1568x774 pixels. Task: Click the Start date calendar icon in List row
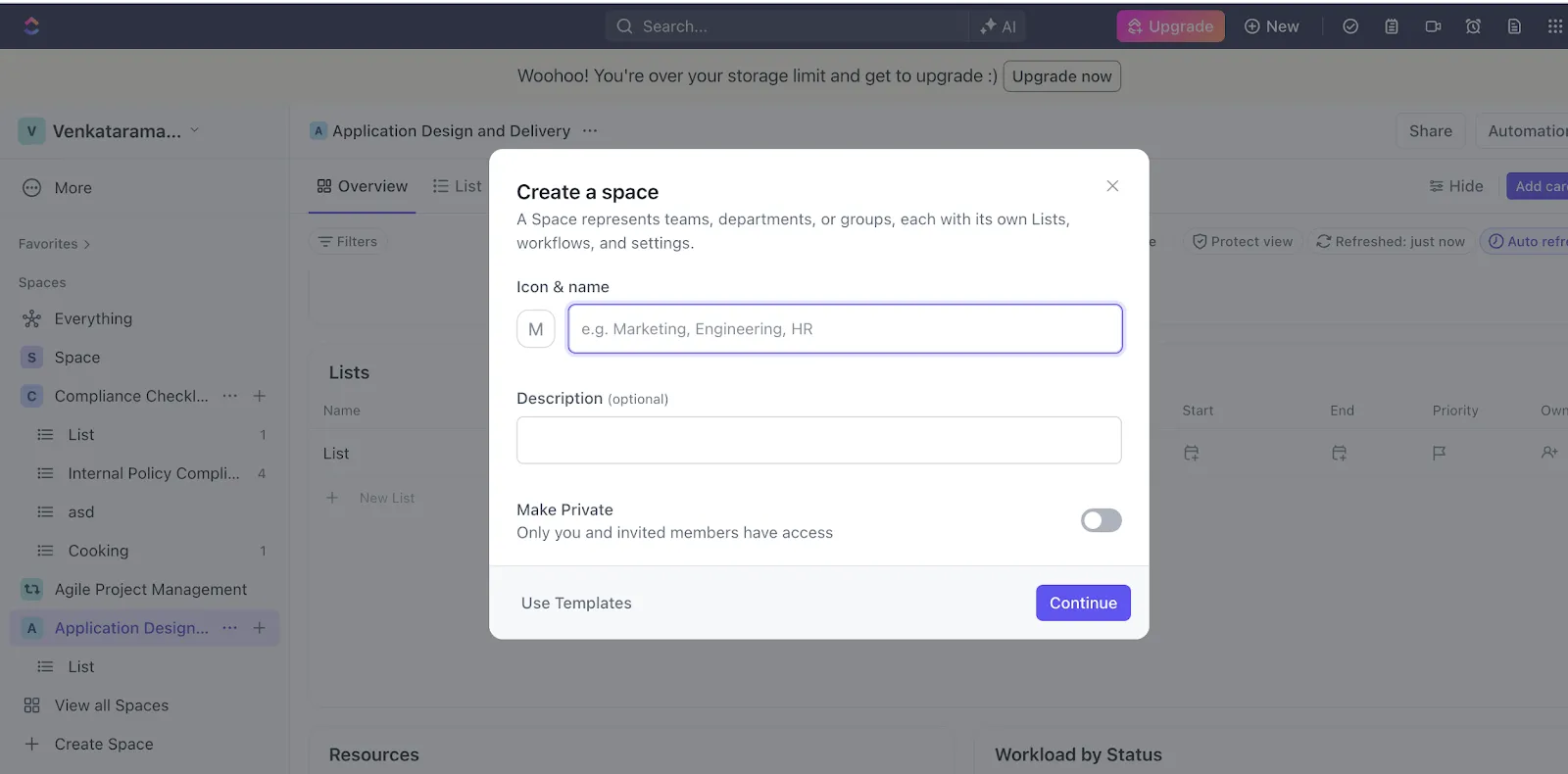(1192, 454)
